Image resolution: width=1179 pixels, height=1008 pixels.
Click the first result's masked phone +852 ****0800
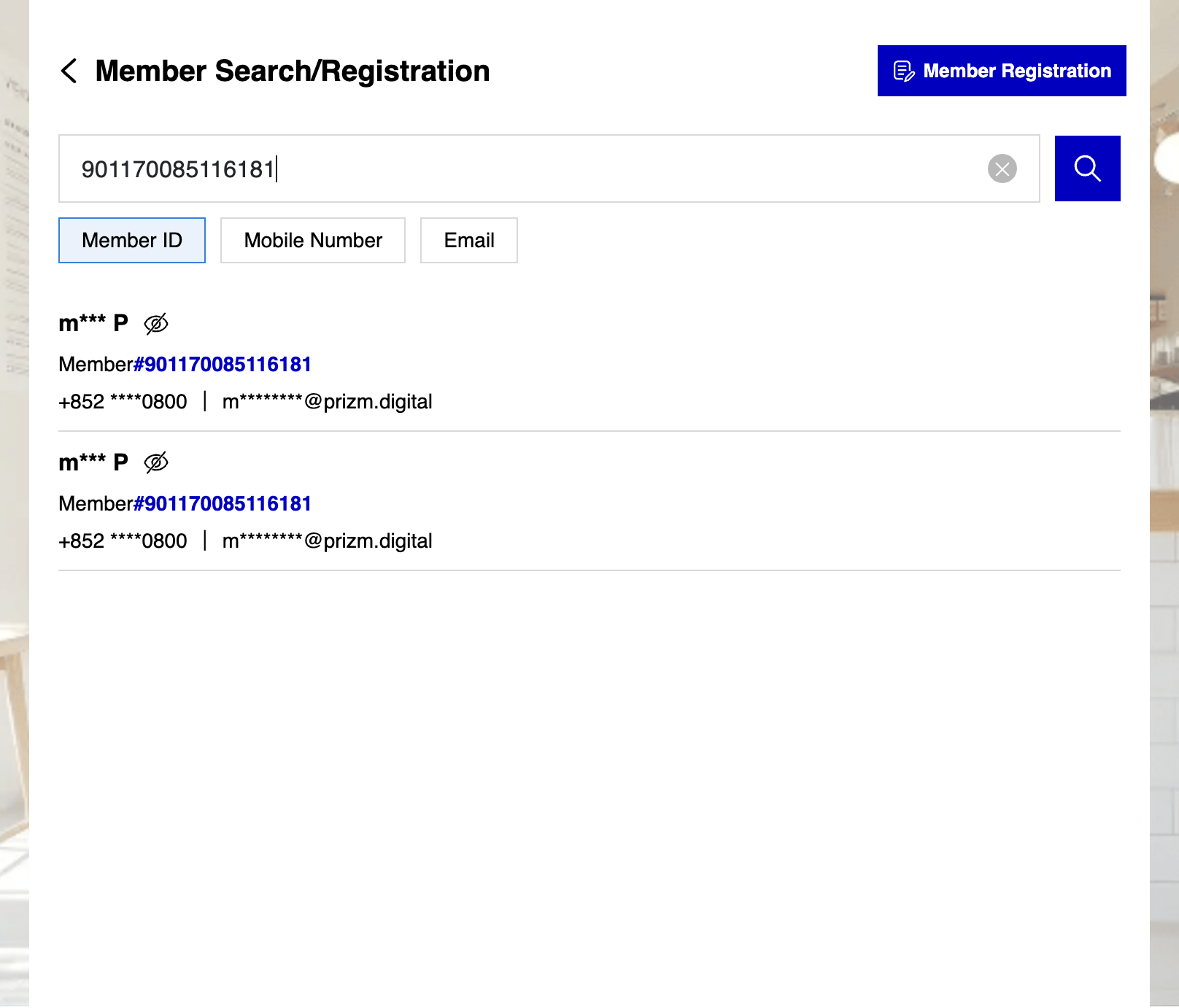pos(123,402)
